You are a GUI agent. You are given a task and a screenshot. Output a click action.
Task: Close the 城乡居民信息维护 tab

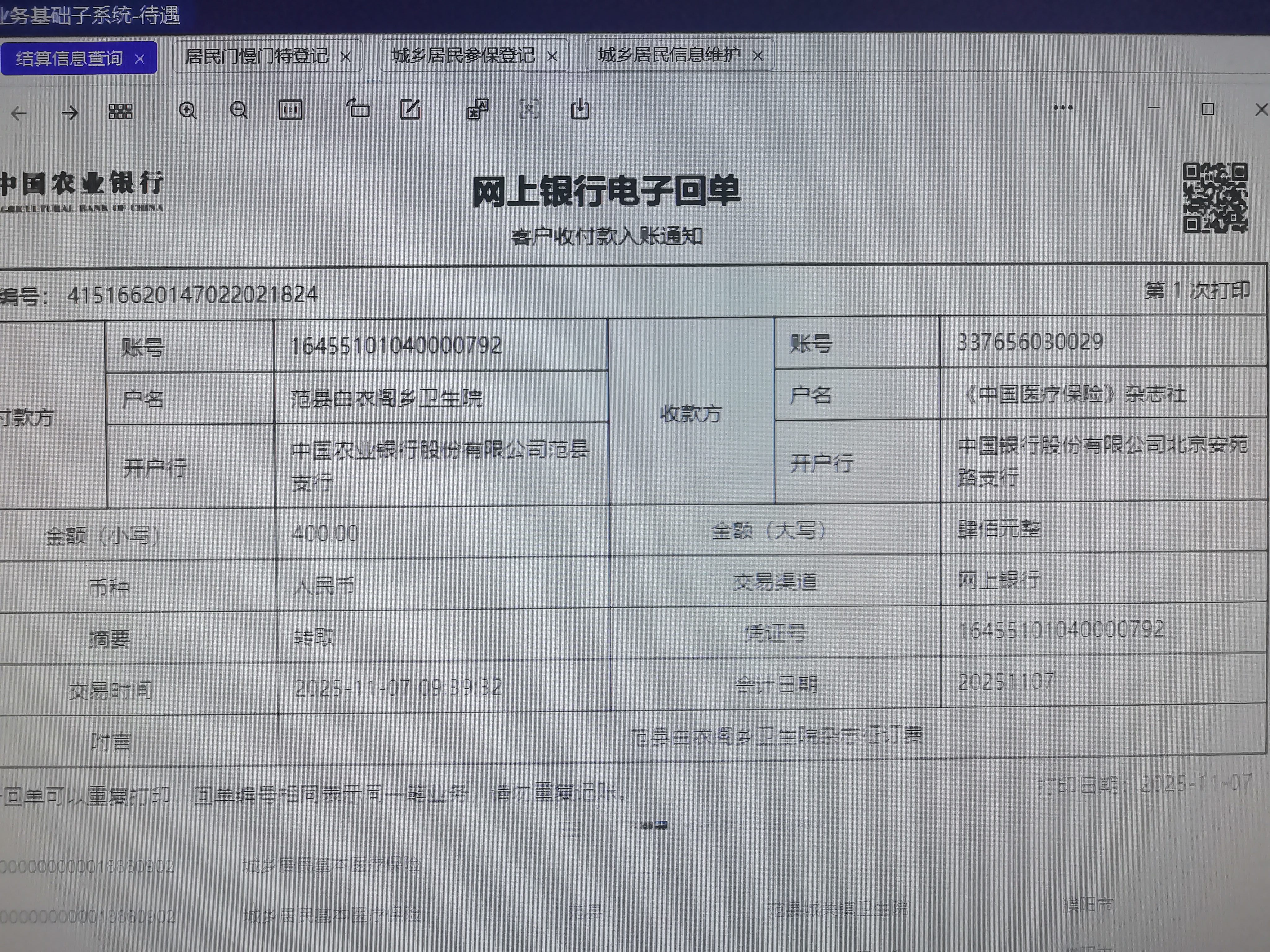(x=758, y=56)
